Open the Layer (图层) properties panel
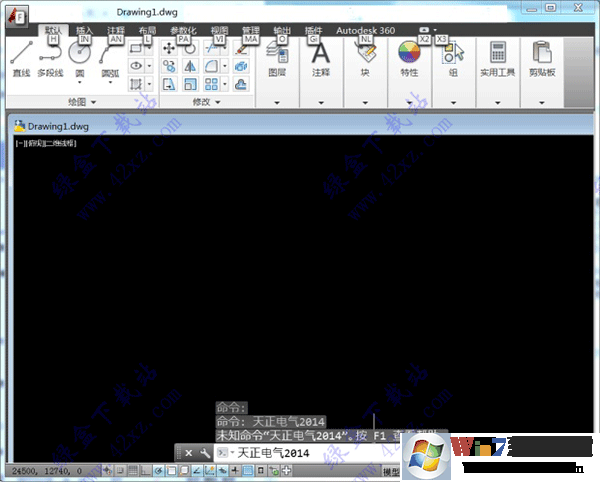The width and height of the screenshot is (600, 482). click(277, 58)
